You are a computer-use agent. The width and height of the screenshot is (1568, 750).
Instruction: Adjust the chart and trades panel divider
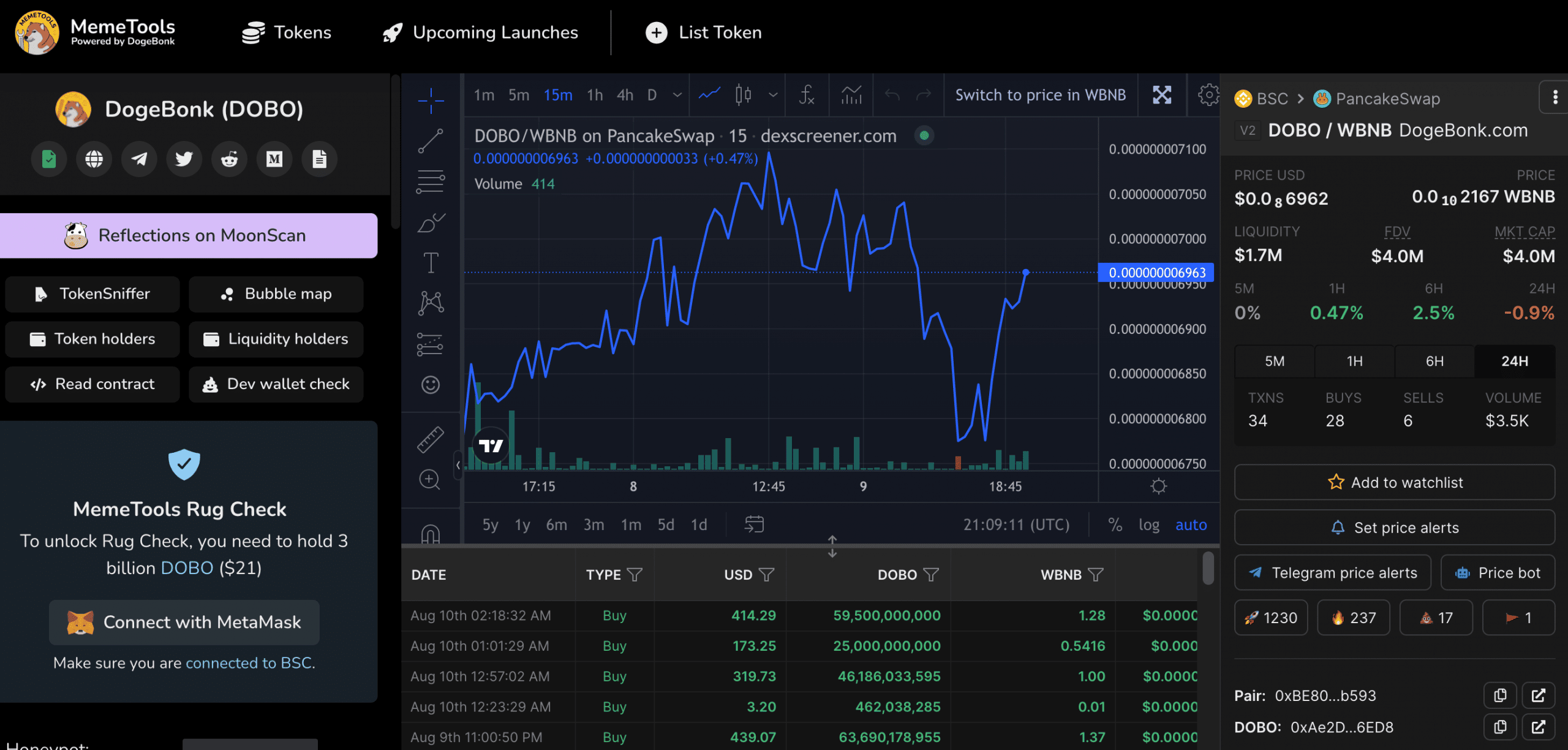pyautogui.click(x=832, y=546)
